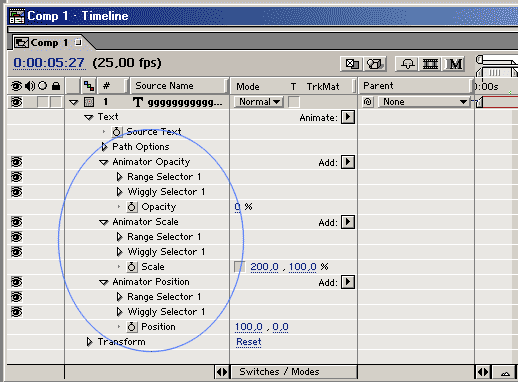The image size is (518, 382).
Task: Open the Animate menu arrow button
Action: click(348, 117)
